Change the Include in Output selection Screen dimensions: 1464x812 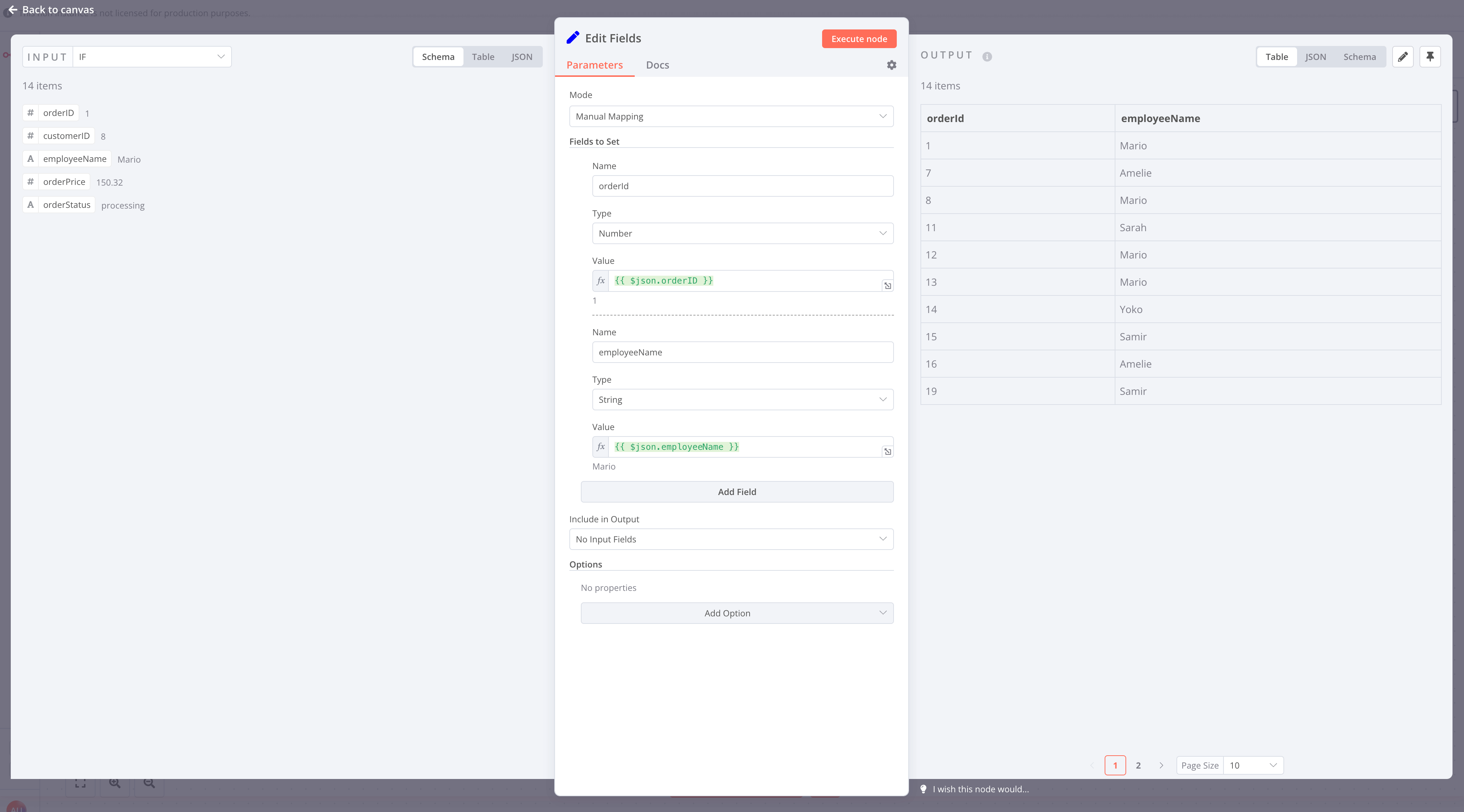pos(731,539)
